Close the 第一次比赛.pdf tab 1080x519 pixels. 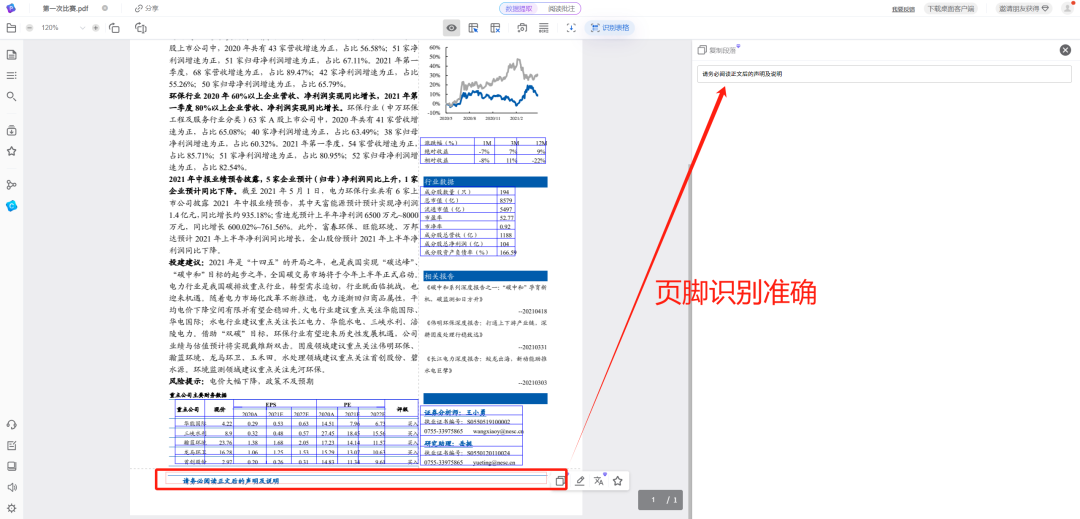[105, 8]
